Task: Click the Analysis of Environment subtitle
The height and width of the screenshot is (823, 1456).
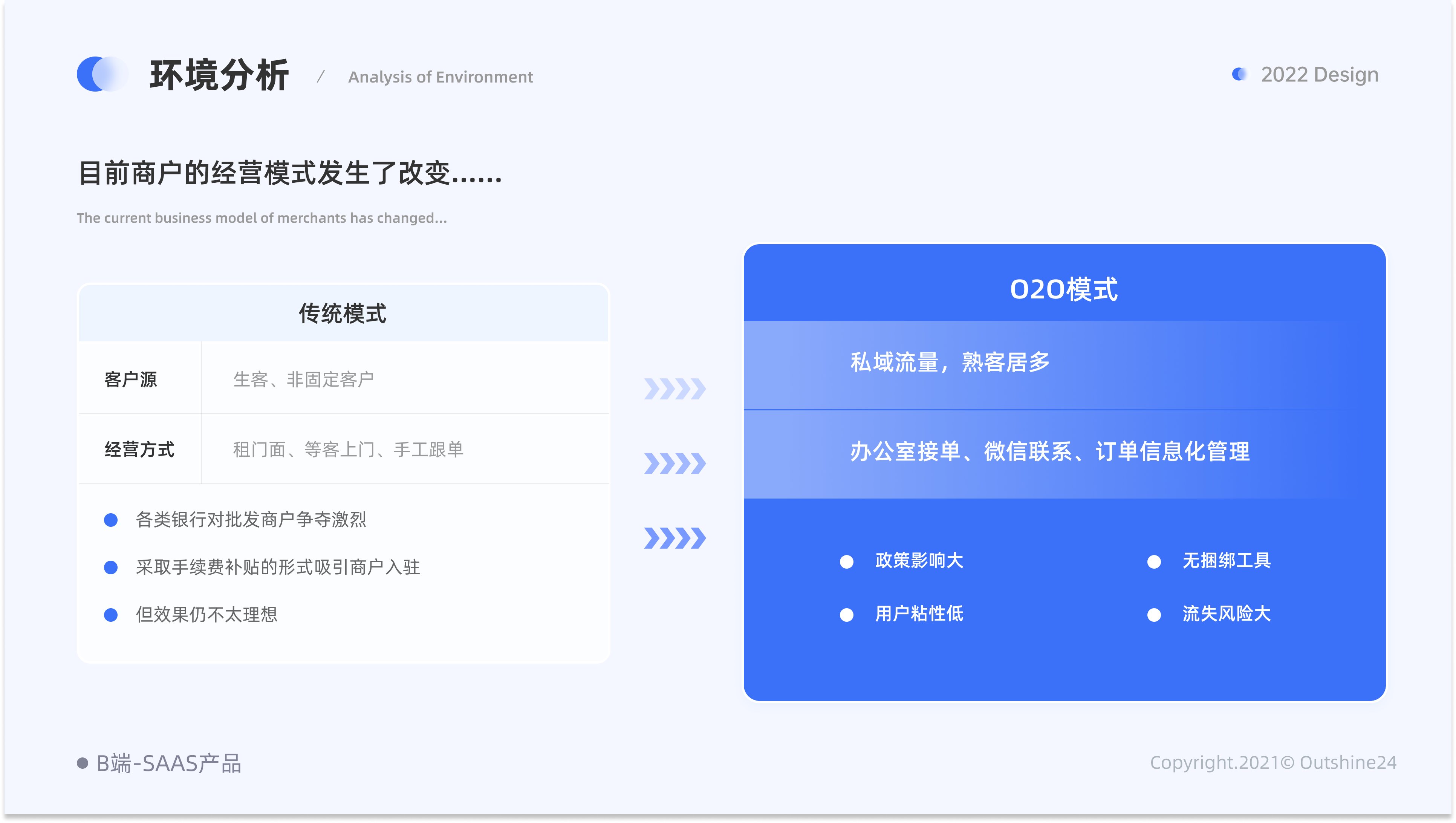Action: (440, 77)
